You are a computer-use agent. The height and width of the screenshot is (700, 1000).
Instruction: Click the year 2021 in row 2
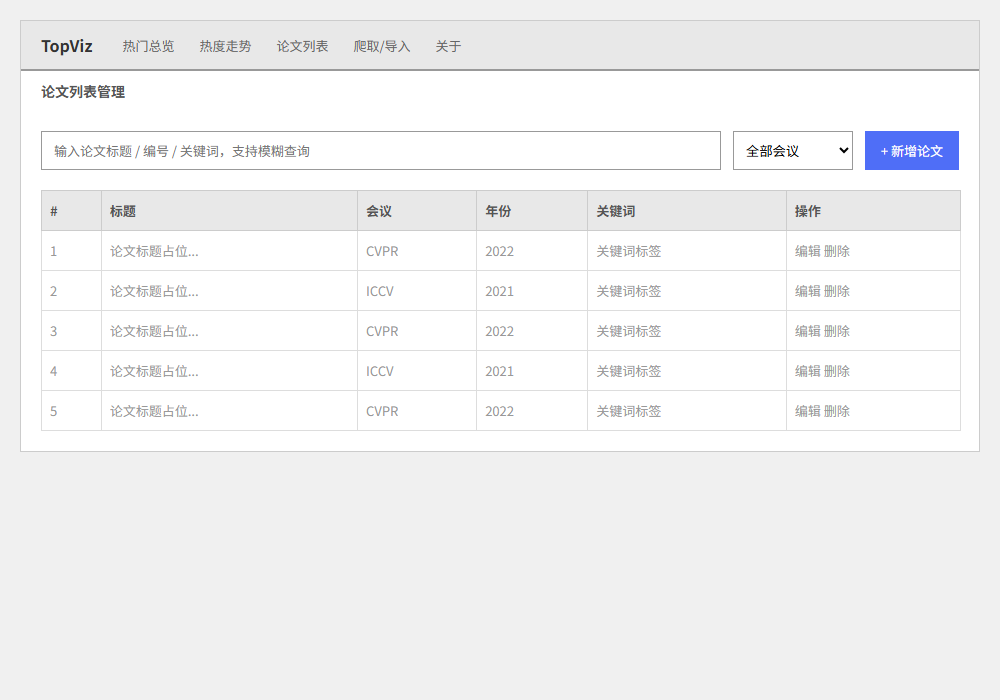pos(499,291)
